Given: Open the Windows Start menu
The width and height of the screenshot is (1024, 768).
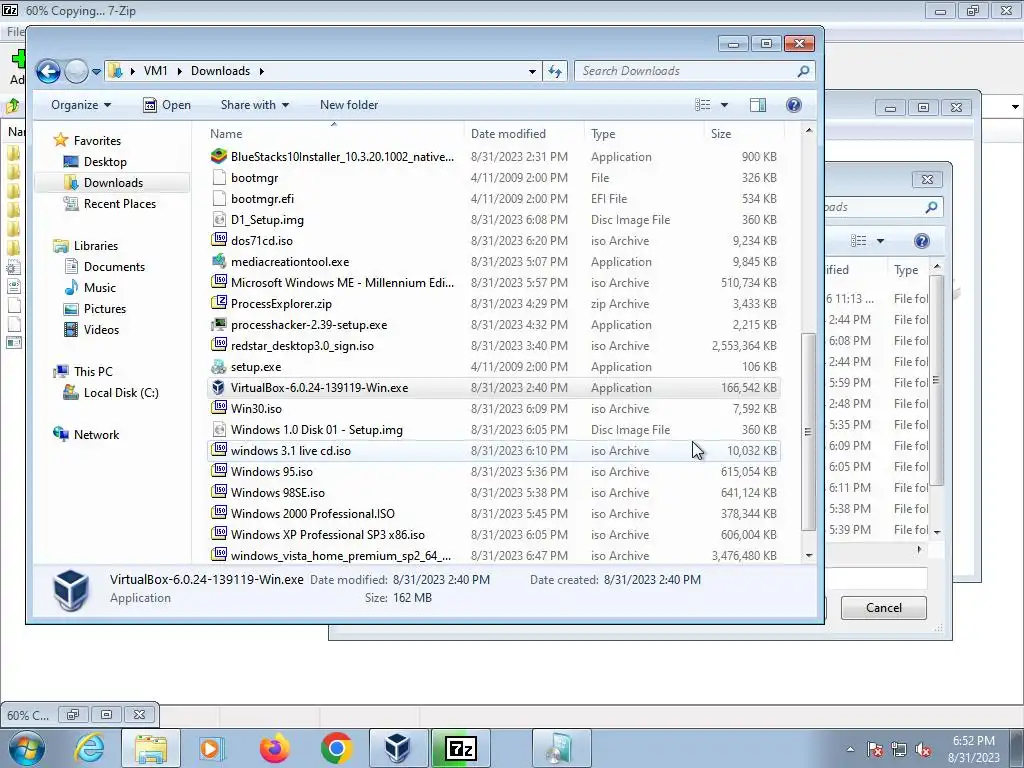Looking at the screenshot, I should [x=25, y=748].
